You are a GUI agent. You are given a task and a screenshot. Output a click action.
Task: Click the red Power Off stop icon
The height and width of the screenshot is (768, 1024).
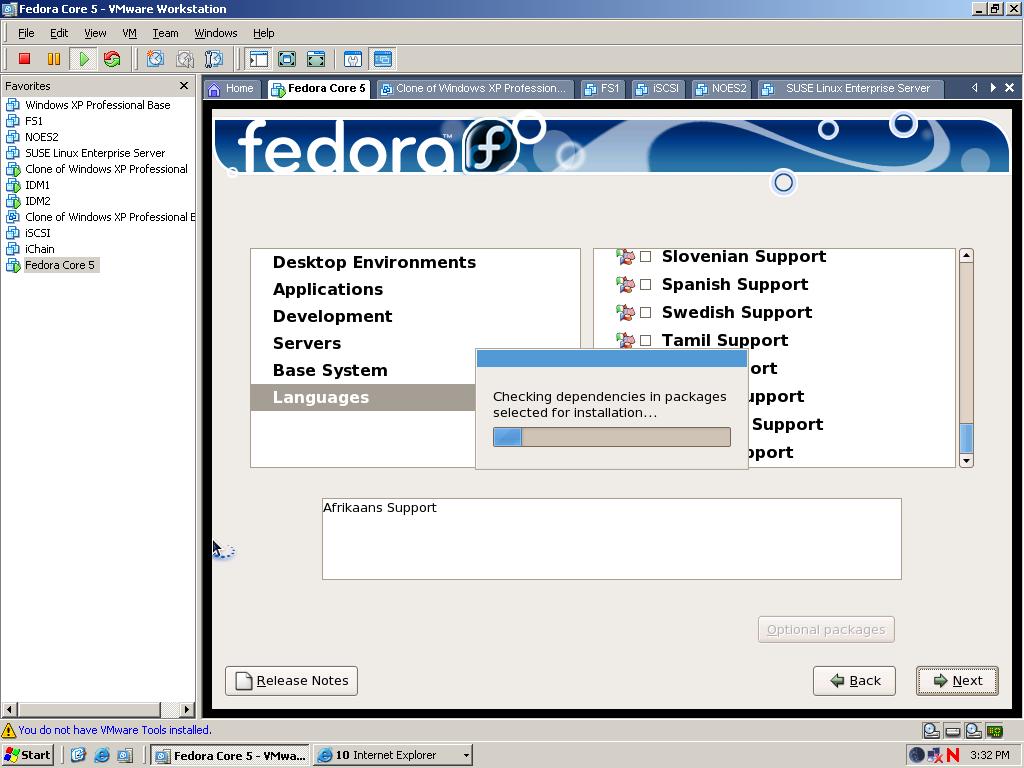25,59
